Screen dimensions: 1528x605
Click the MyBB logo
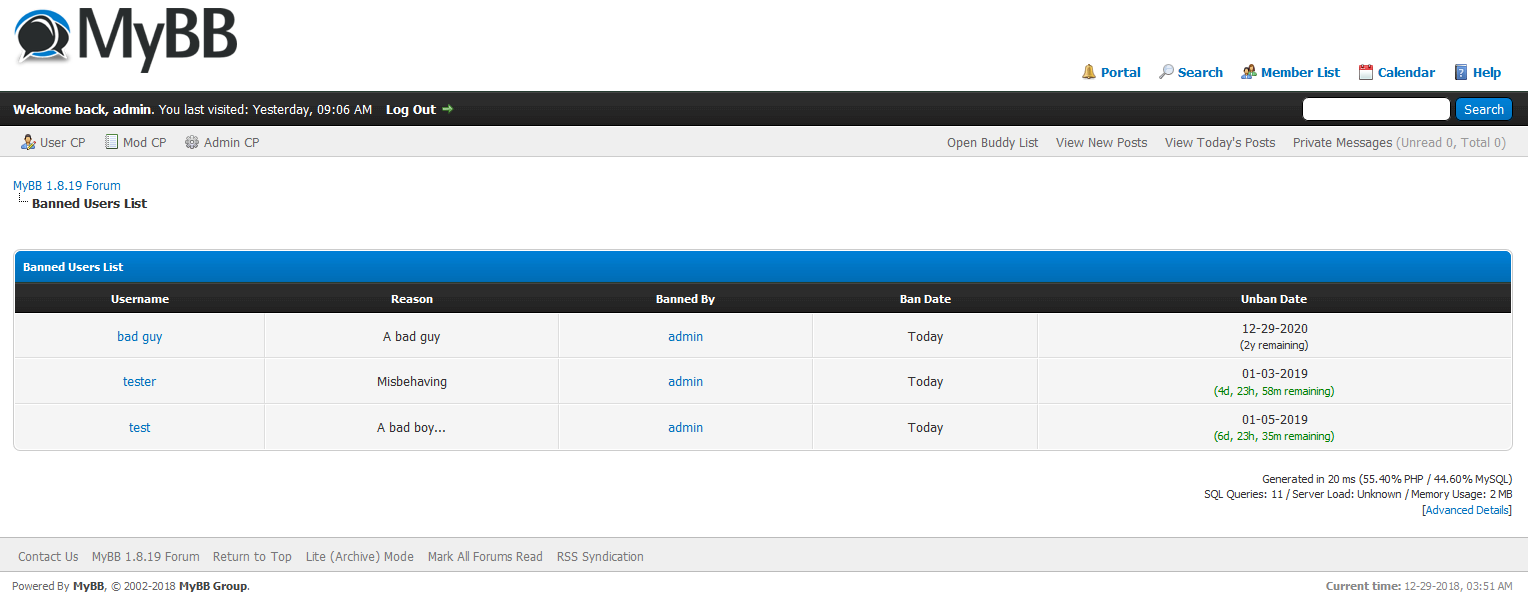coord(125,38)
